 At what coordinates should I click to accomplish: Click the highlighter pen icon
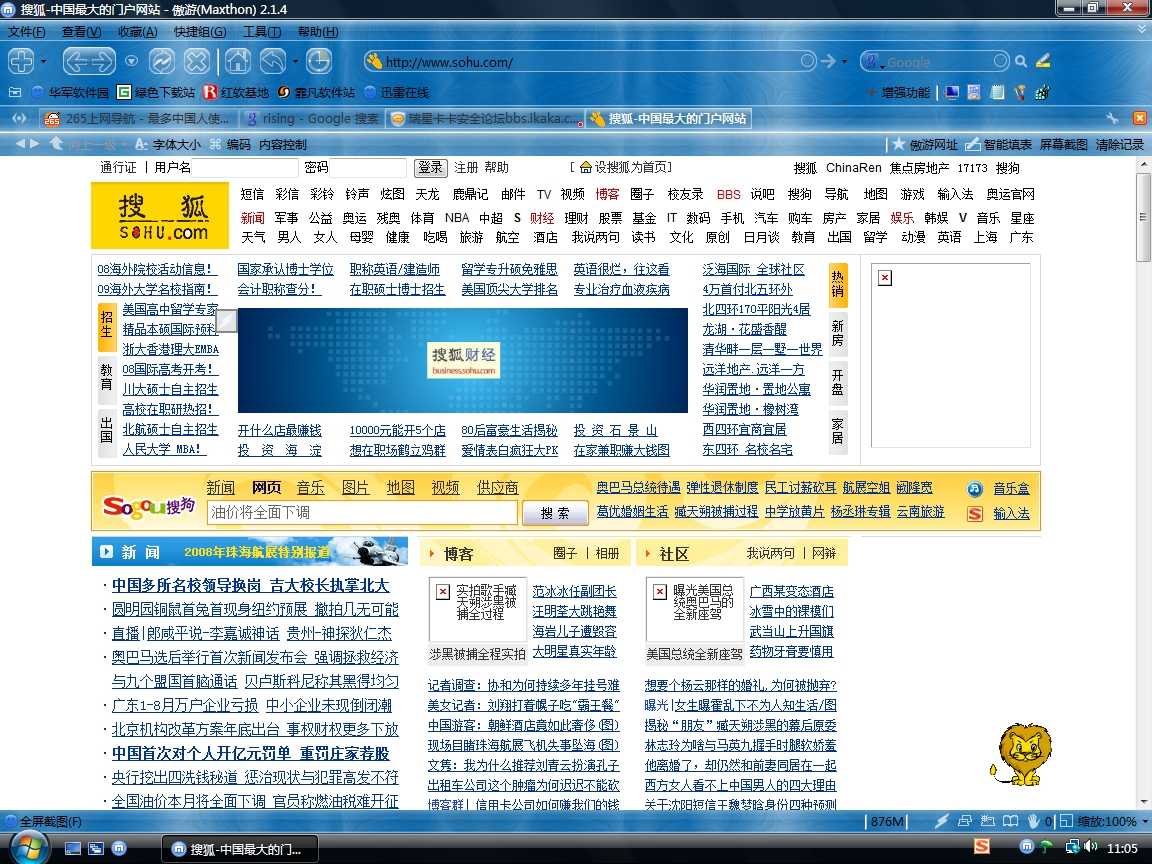(1043, 61)
